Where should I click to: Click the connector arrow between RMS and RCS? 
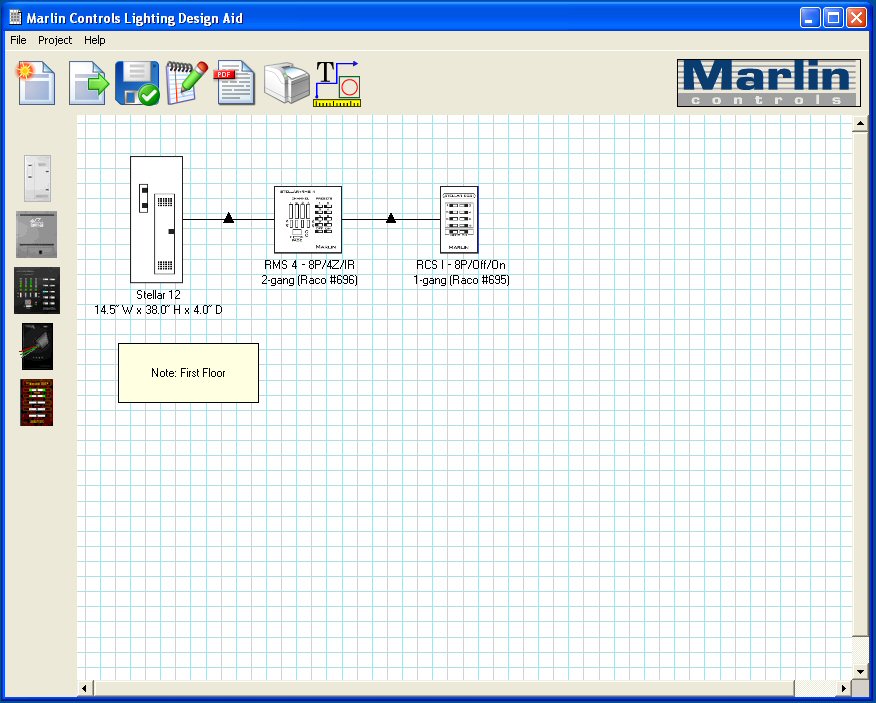[x=391, y=218]
